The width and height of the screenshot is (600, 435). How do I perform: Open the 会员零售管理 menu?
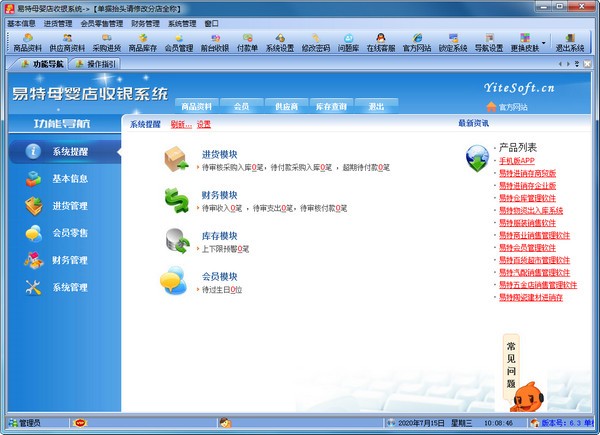tap(102, 23)
